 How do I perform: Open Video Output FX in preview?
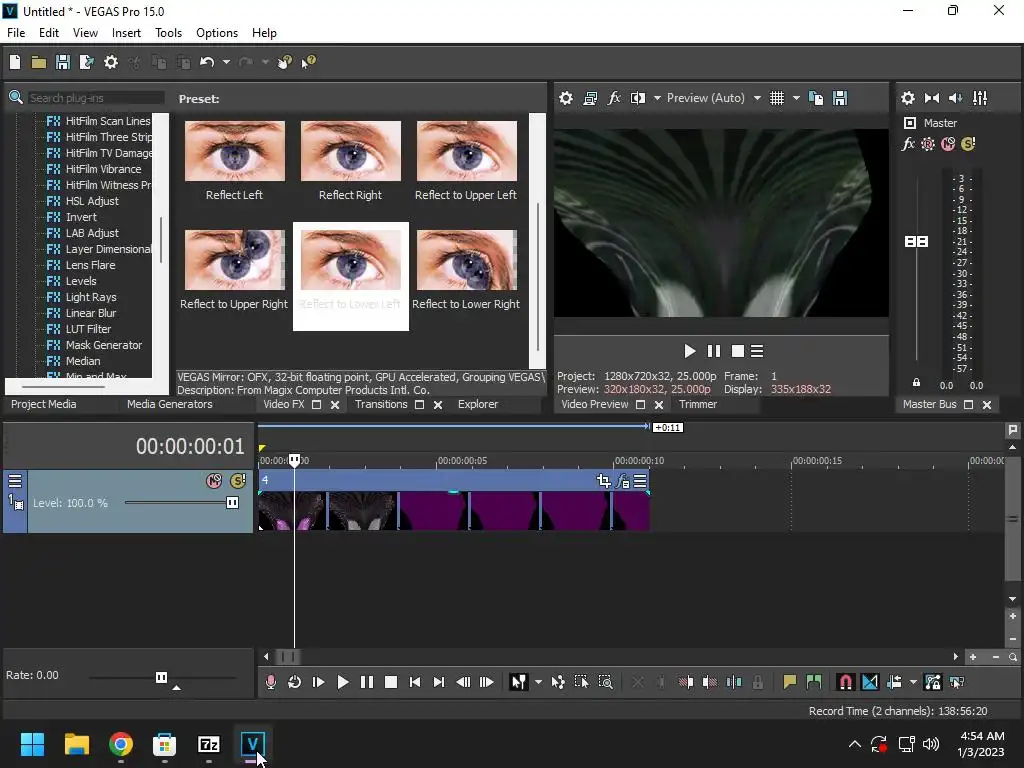(614, 98)
